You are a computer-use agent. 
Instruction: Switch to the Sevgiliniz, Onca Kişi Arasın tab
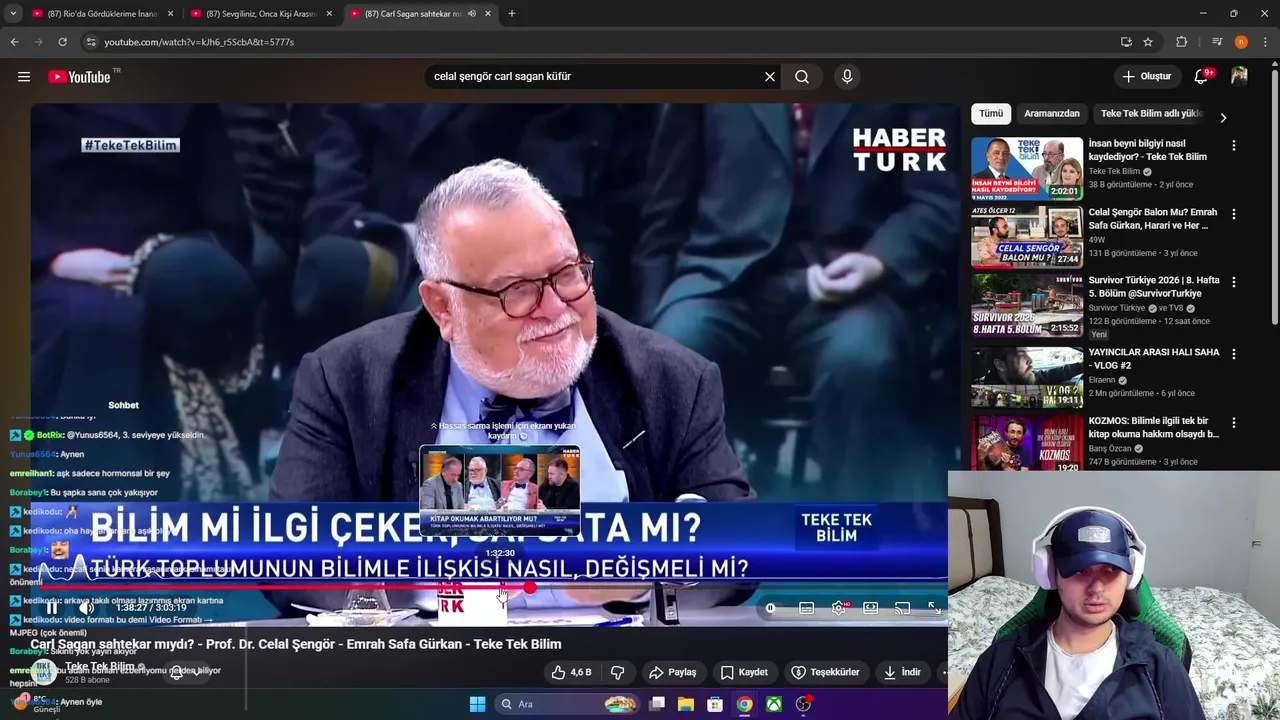260,14
